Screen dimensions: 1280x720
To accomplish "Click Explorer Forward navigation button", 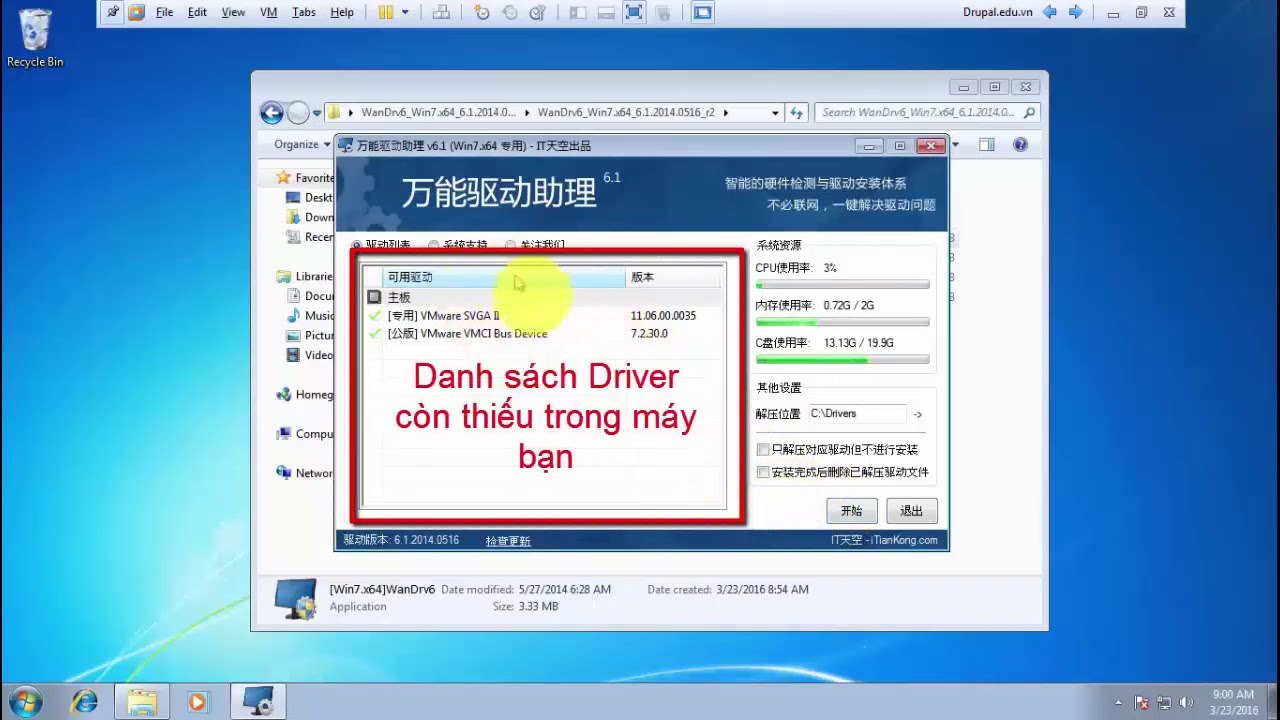I will pos(298,113).
